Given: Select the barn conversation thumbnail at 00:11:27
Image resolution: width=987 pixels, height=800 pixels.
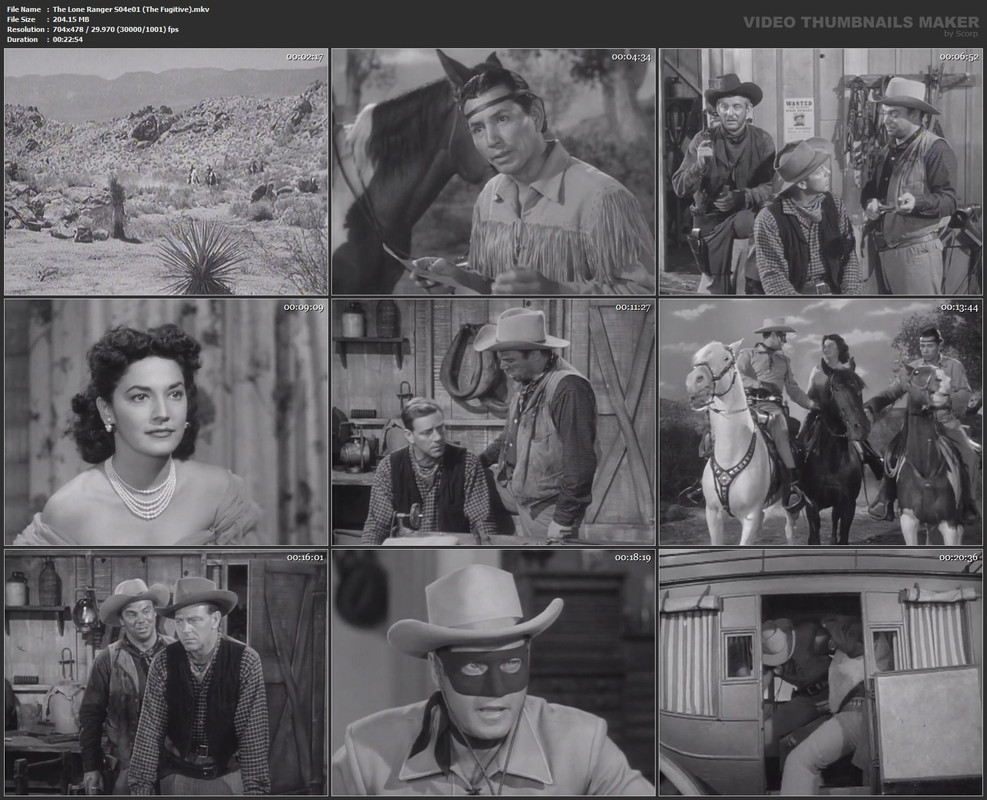Looking at the screenshot, I should pos(494,422).
